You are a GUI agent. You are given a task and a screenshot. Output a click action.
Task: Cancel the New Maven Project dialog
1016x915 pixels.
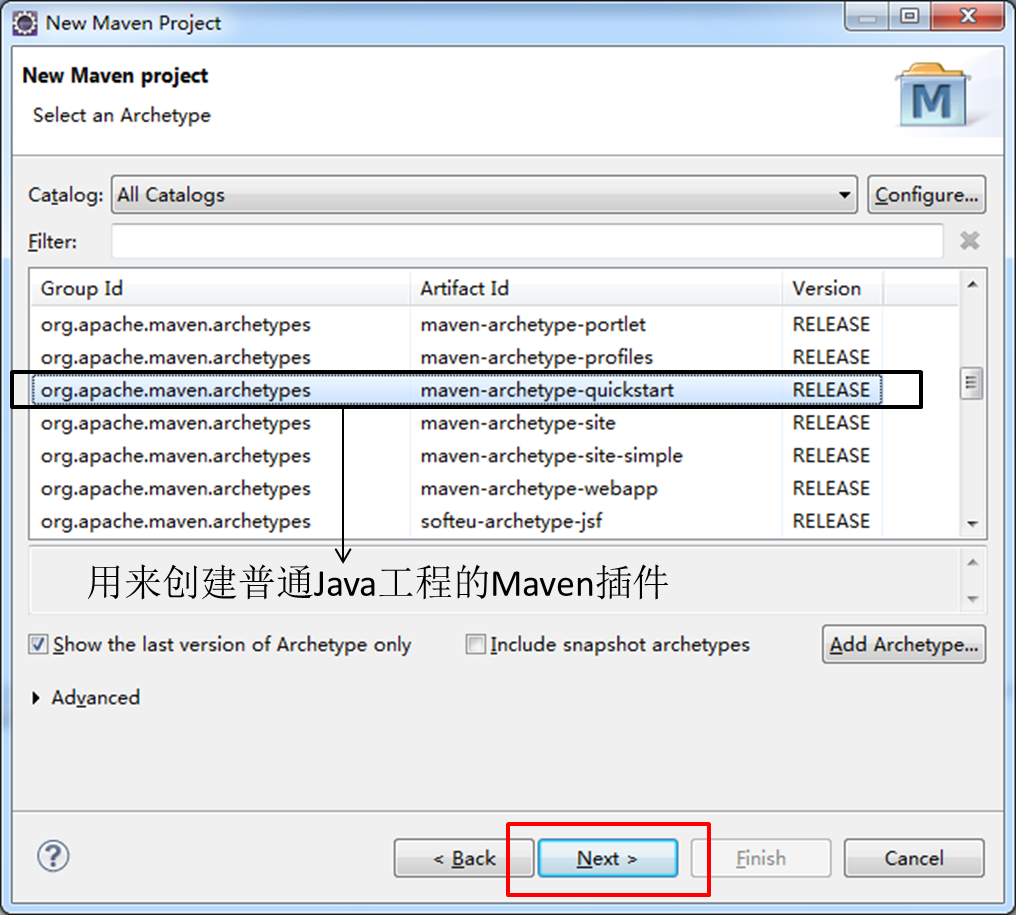(914, 858)
